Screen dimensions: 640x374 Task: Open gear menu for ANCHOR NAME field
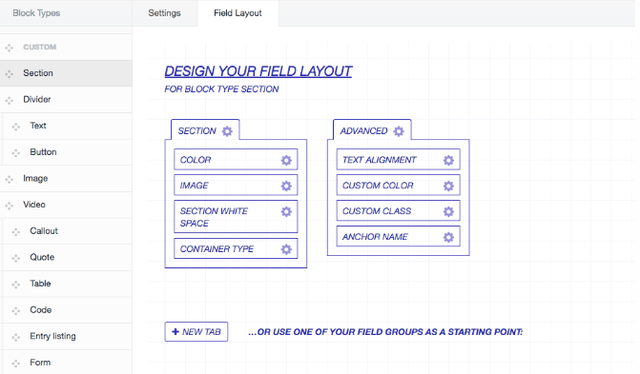coord(449,237)
